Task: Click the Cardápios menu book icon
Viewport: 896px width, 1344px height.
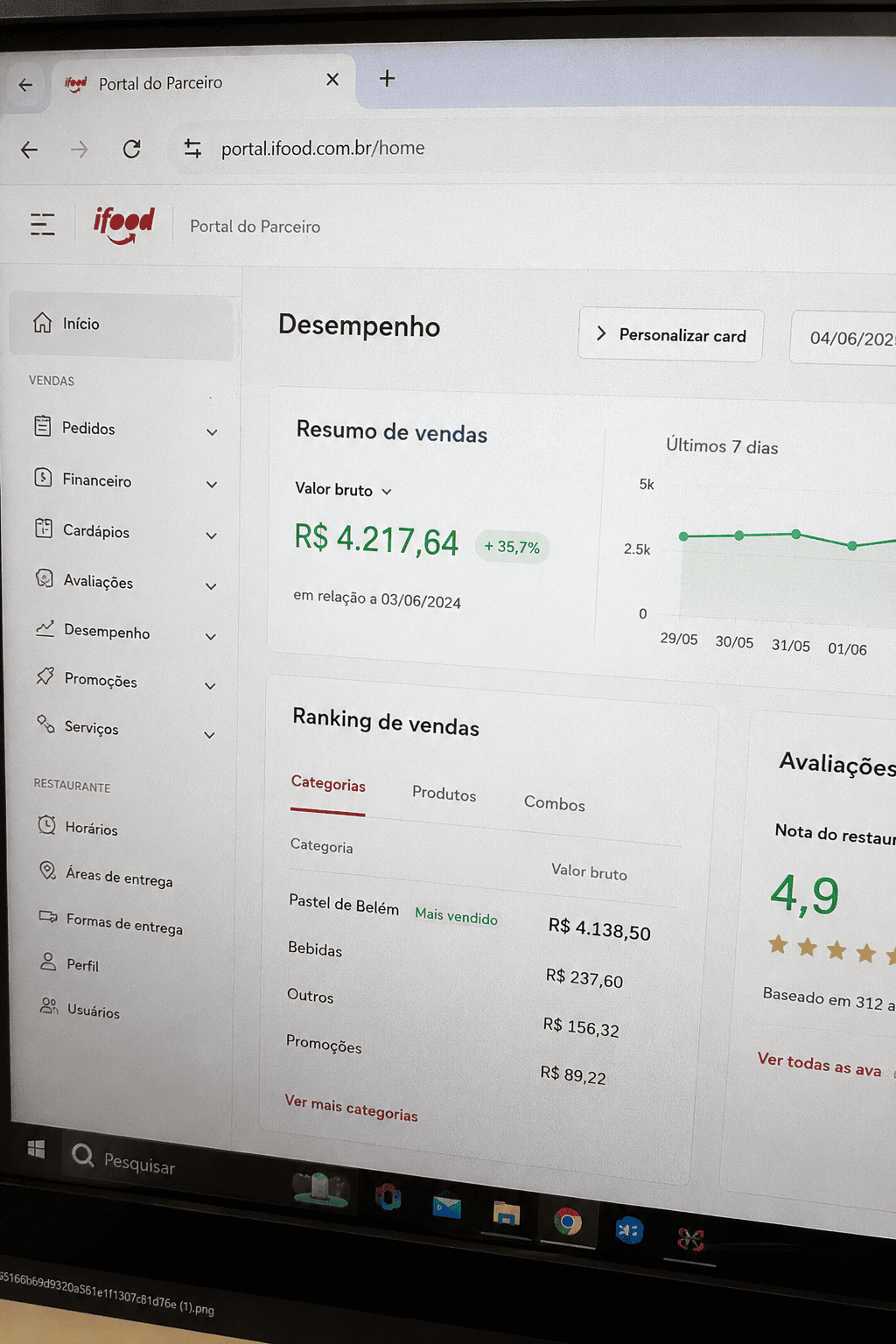Action: (x=44, y=528)
